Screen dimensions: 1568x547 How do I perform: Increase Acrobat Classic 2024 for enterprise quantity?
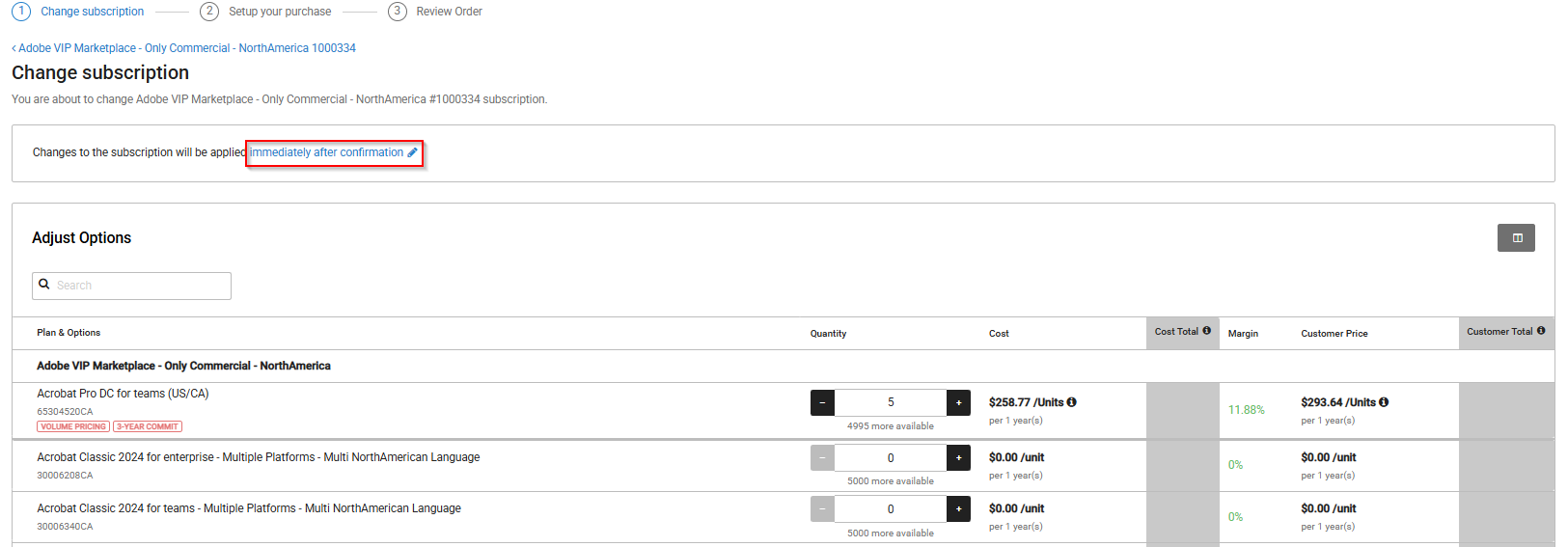(x=958, y=458)
